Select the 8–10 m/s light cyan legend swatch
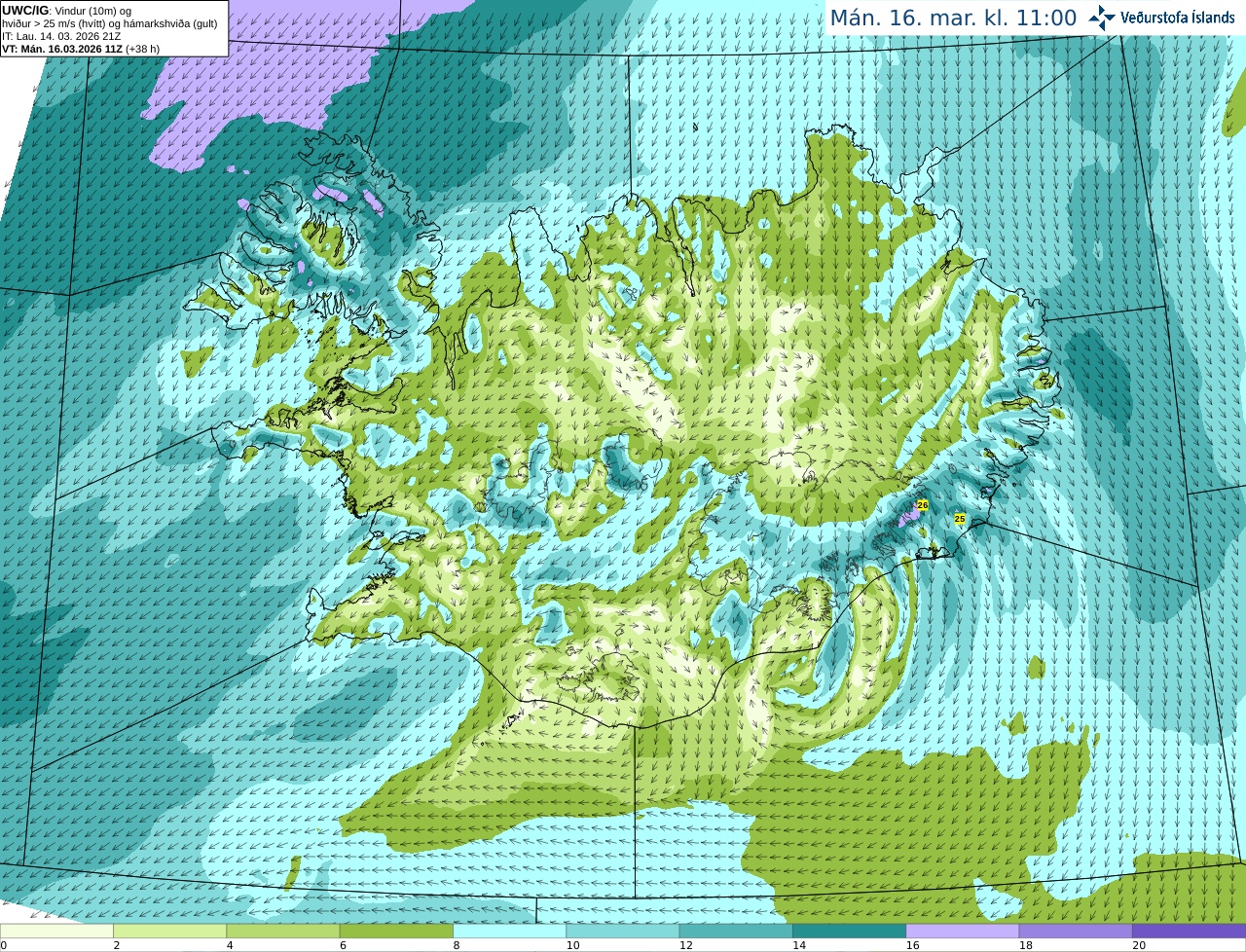Viewport: 1246px width, 952px height. coord(509,932)
